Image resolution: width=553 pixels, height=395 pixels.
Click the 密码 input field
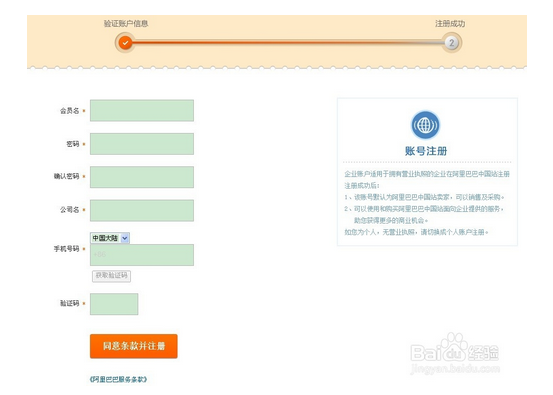pos(142,144)
